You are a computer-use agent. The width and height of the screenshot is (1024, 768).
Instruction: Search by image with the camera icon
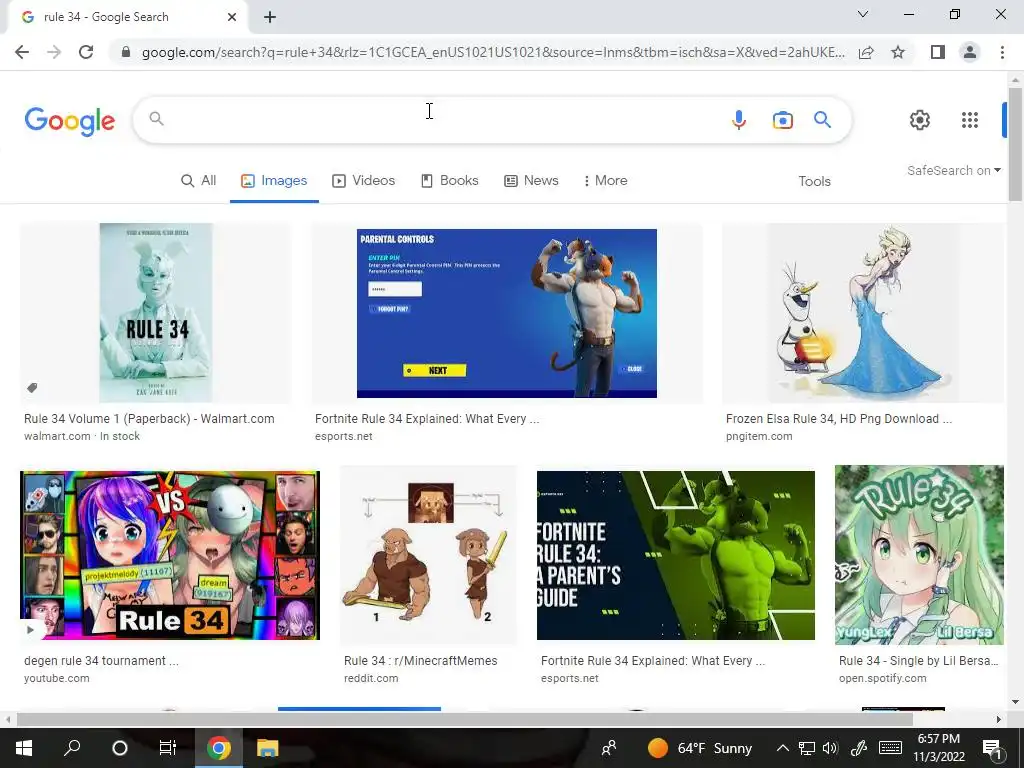point(782,120)
